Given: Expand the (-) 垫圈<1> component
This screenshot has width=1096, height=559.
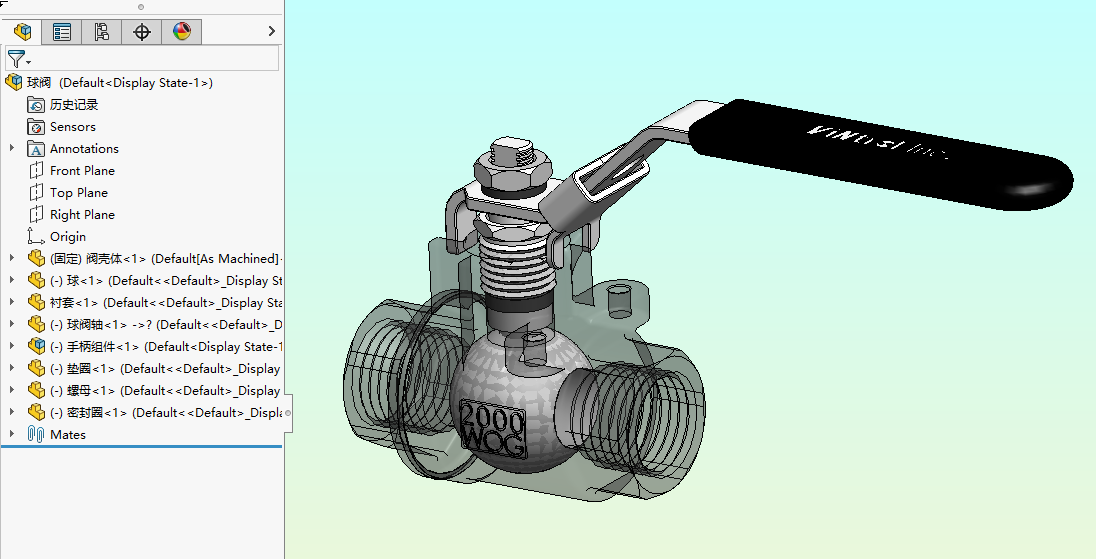Looking at the screenshot, I should pyautogui.click(x=12, y=368).
